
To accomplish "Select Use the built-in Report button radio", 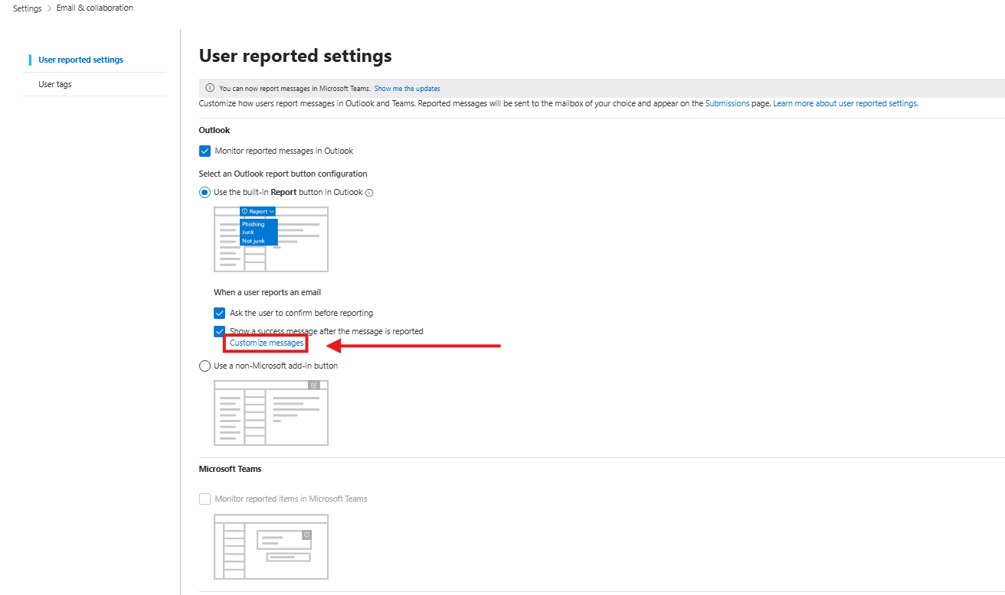I will coord(204,192).
